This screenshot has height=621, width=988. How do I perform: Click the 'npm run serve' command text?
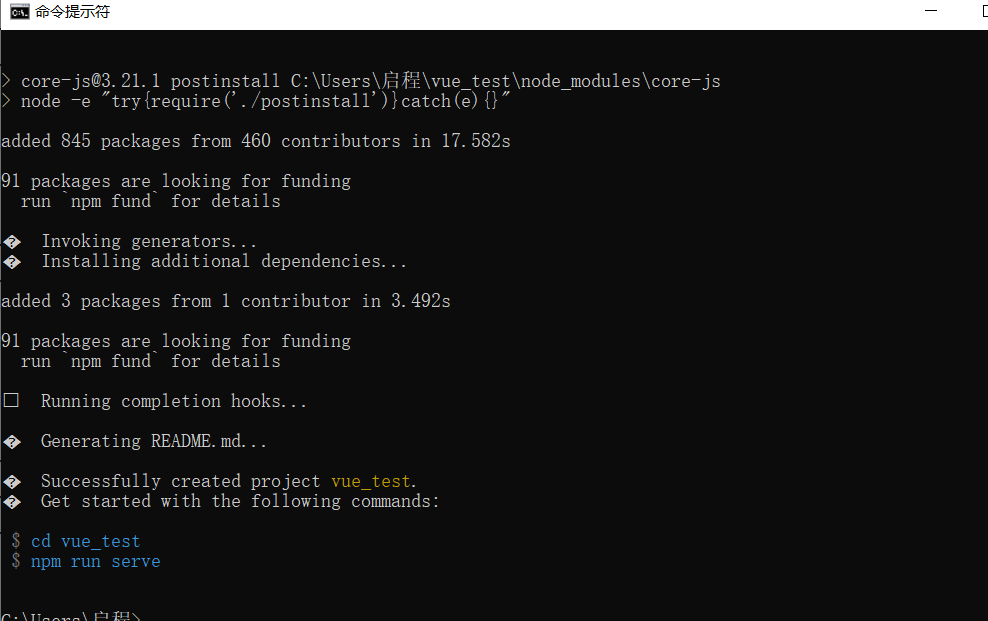point(95,561)
